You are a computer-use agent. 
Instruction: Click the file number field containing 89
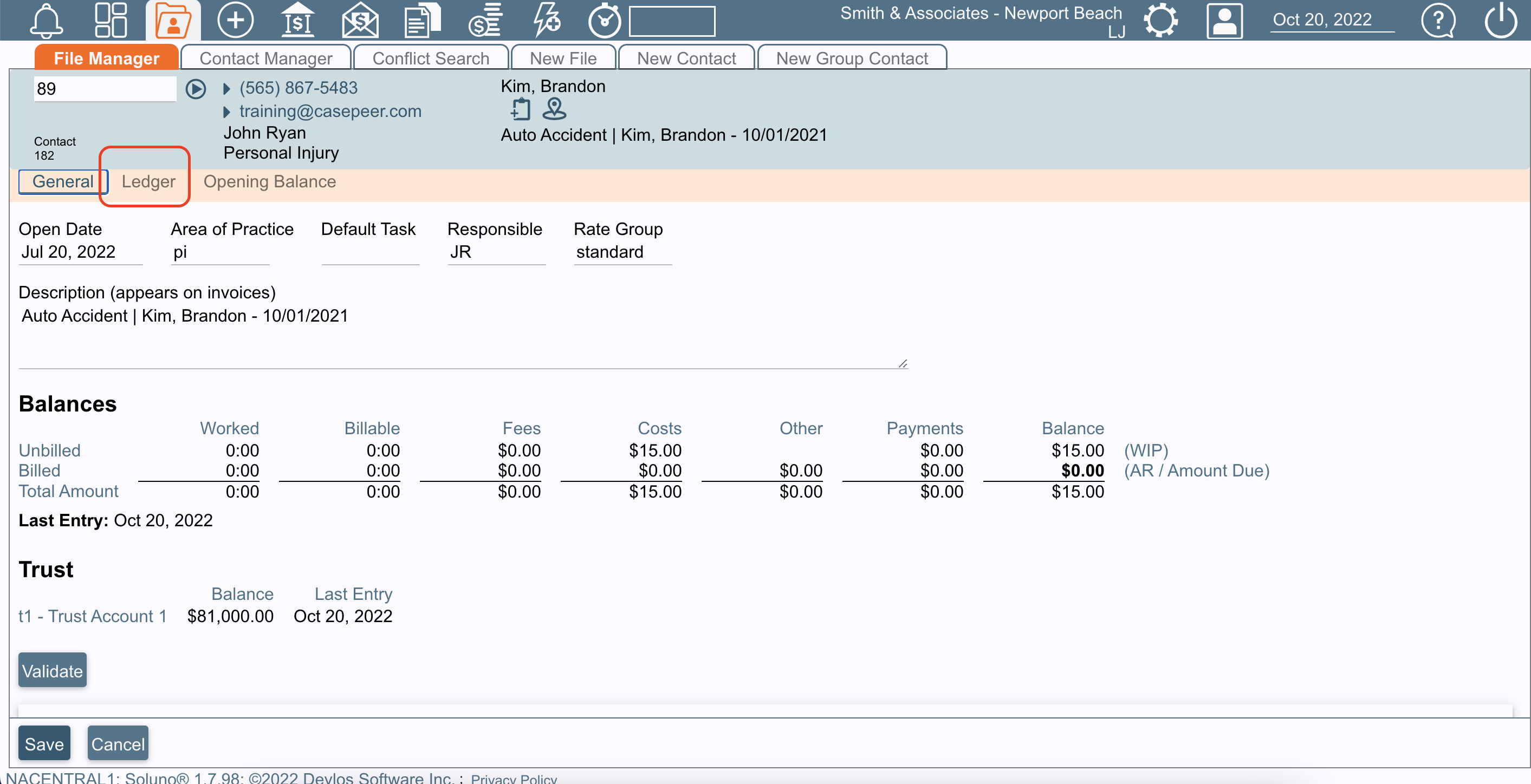[x=105, y=89]
